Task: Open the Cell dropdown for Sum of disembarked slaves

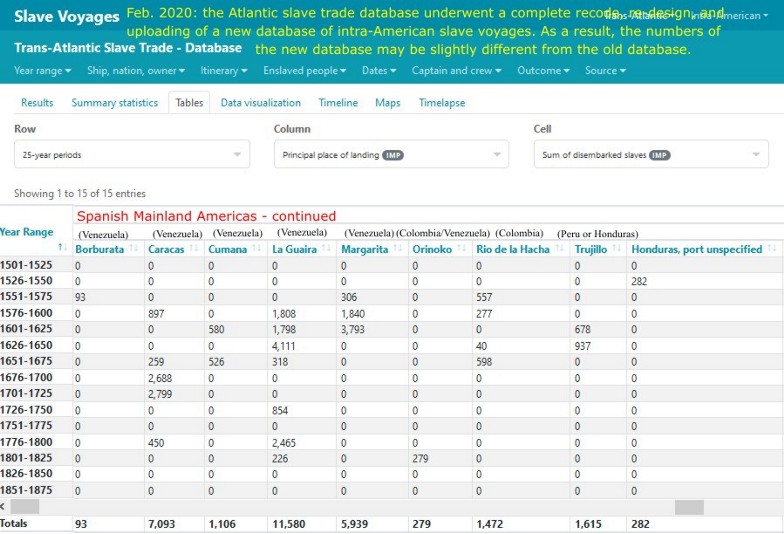Action: (x=651, y=155)
